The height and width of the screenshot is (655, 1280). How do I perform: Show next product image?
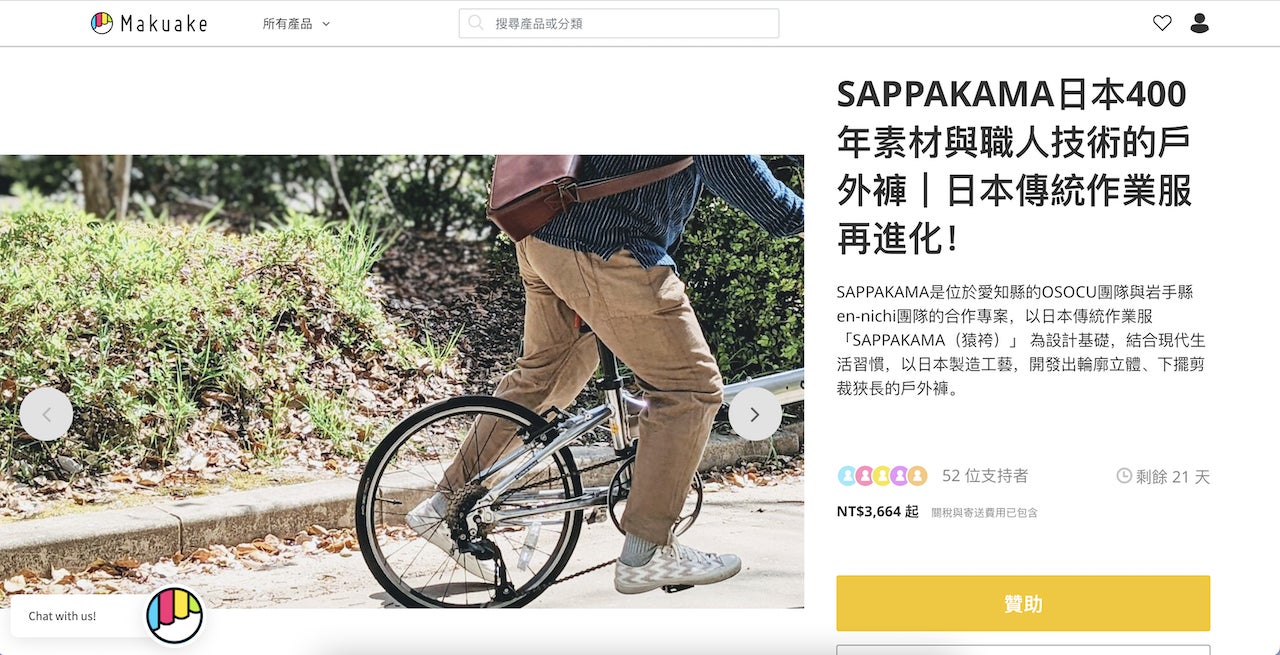pos(755,414)
